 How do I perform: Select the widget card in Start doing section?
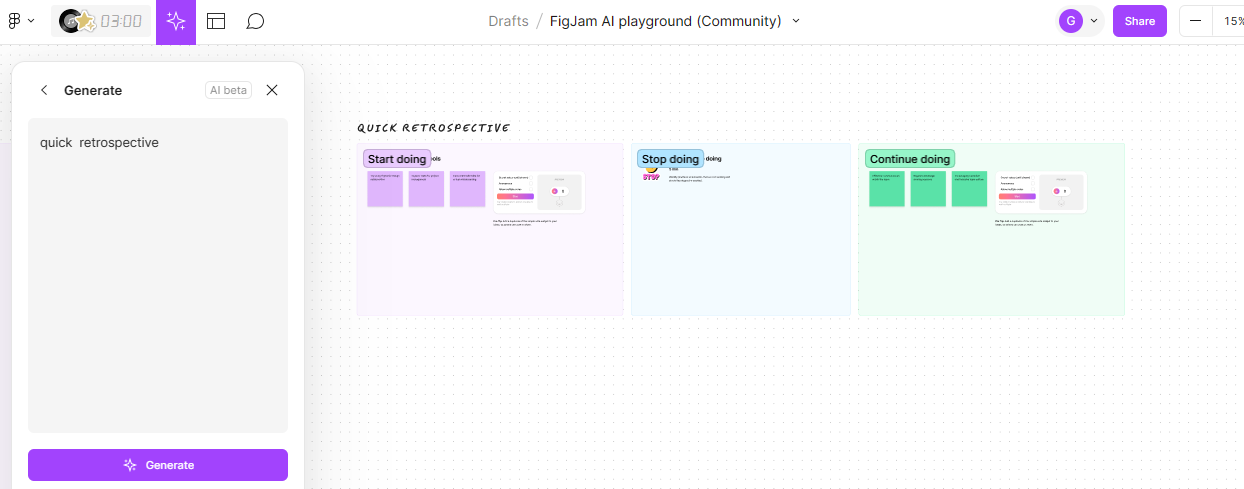(539, 192)
